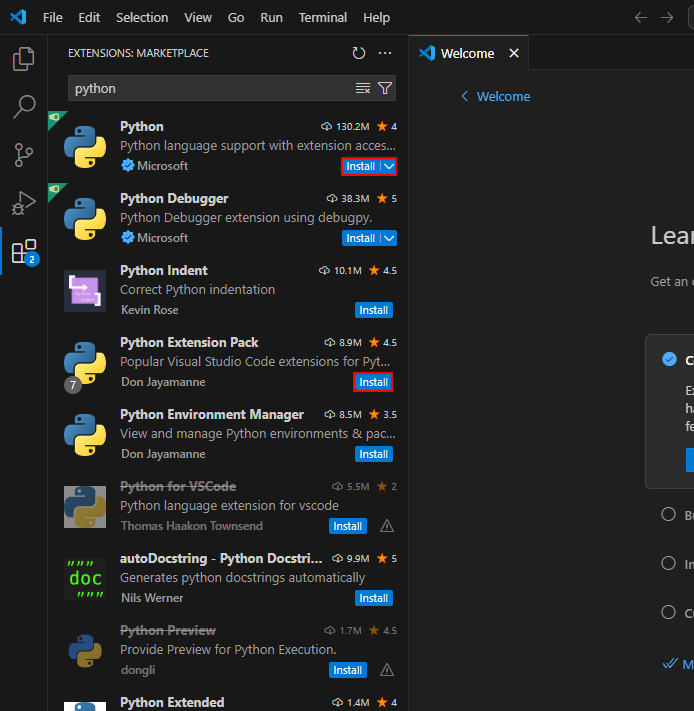
Task: Open the Help menu
Action: 376,18
